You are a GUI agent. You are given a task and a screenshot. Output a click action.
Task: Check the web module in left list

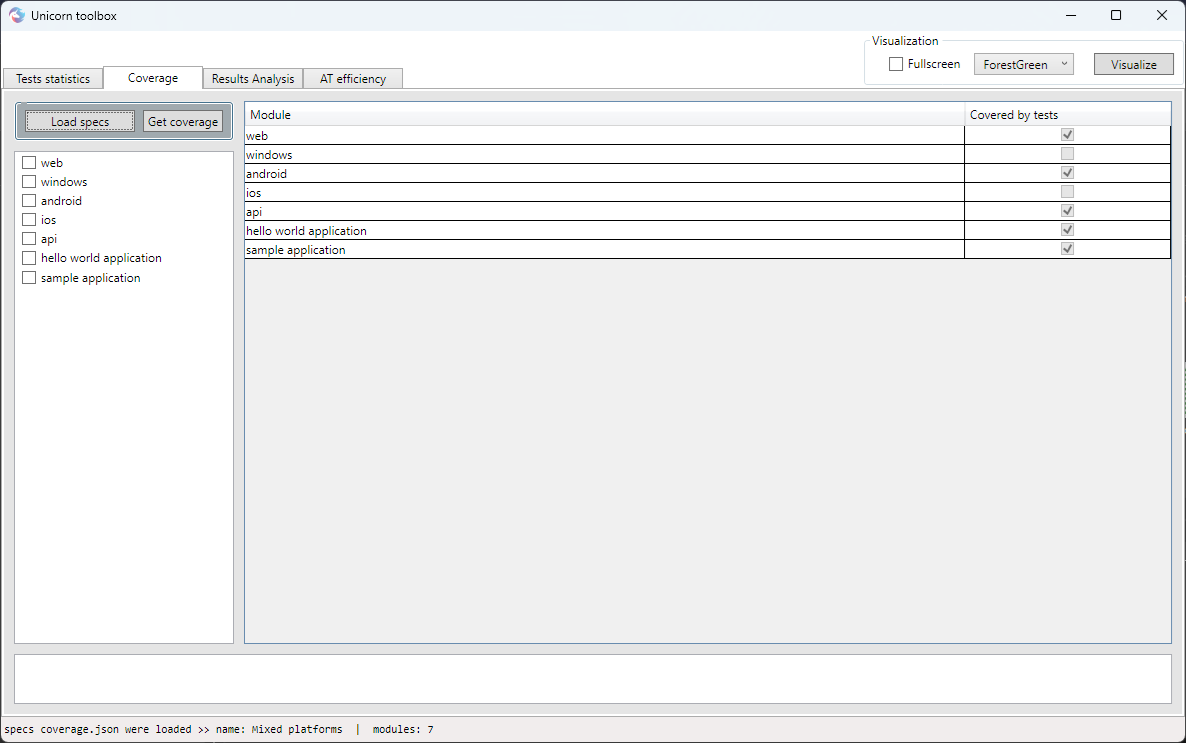click(29, 163)
